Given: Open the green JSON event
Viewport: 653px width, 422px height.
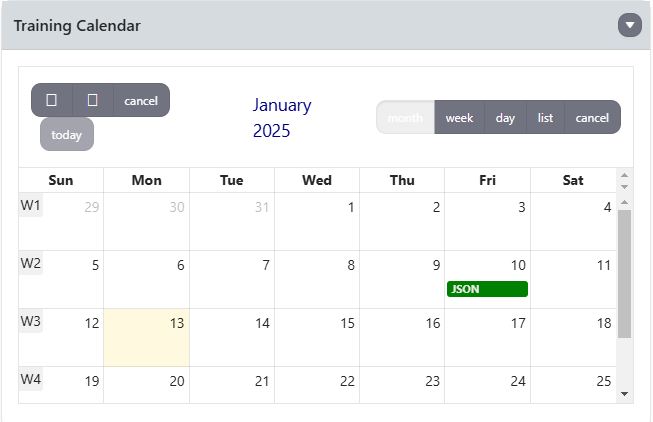Looking at the screenshot, I should tap(487, 289).
